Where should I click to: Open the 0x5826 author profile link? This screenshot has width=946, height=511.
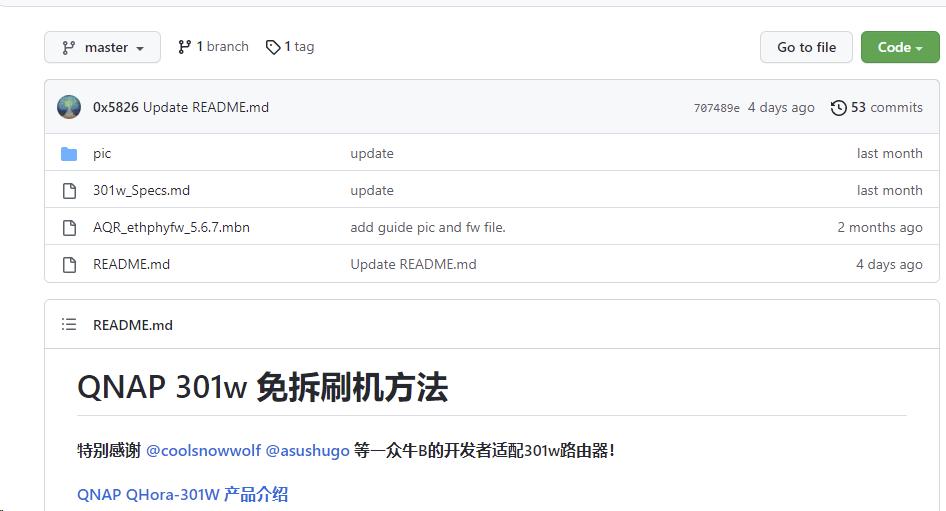tap(115, 107)
